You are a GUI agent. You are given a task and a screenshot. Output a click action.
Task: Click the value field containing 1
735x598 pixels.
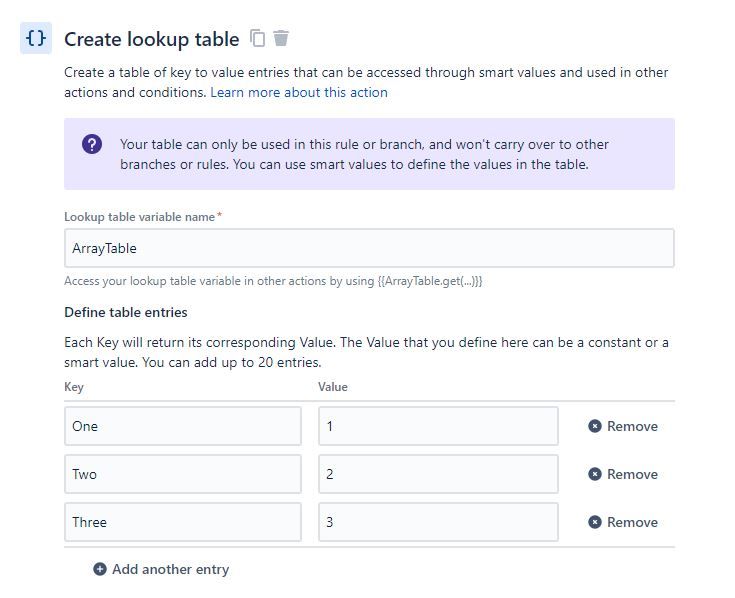click(x=438, y=426)
